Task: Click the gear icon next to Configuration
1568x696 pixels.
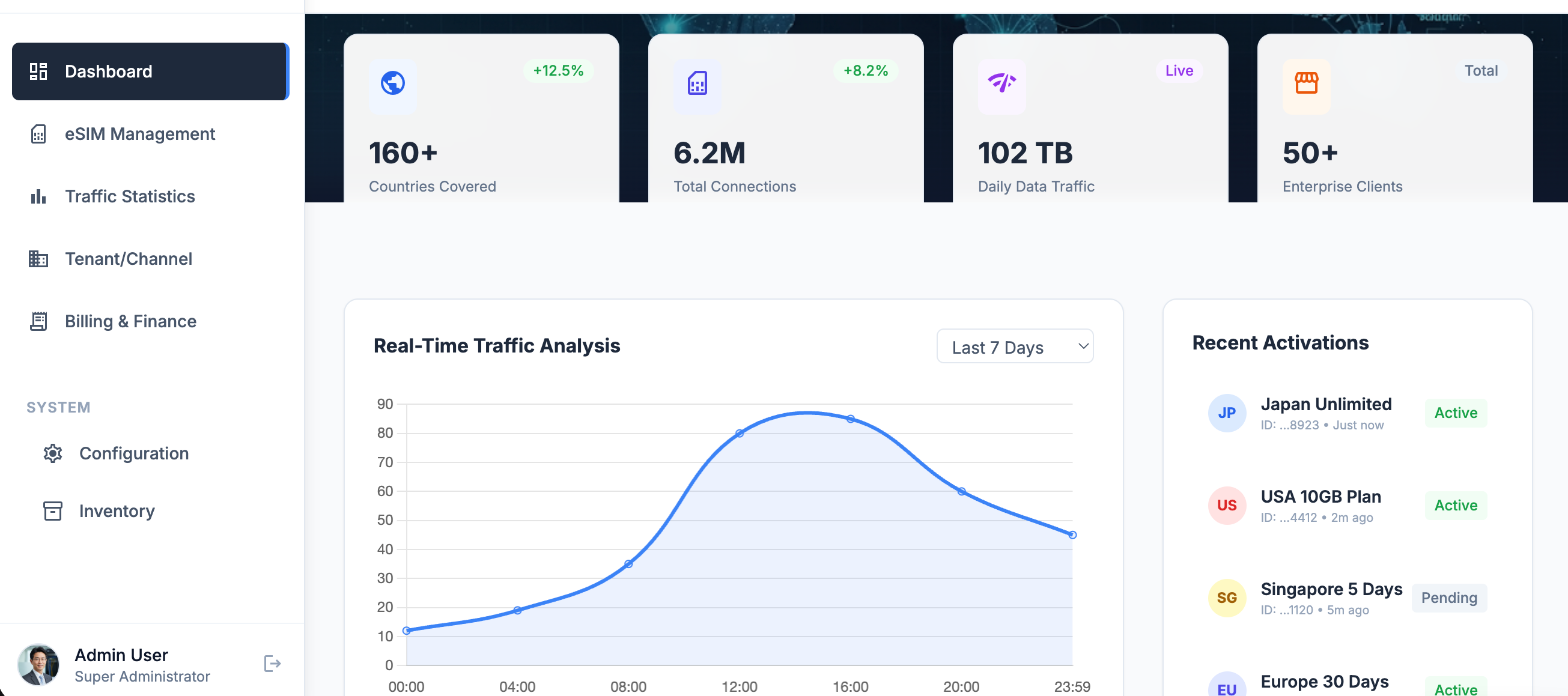Action: [x=53, y=453]
